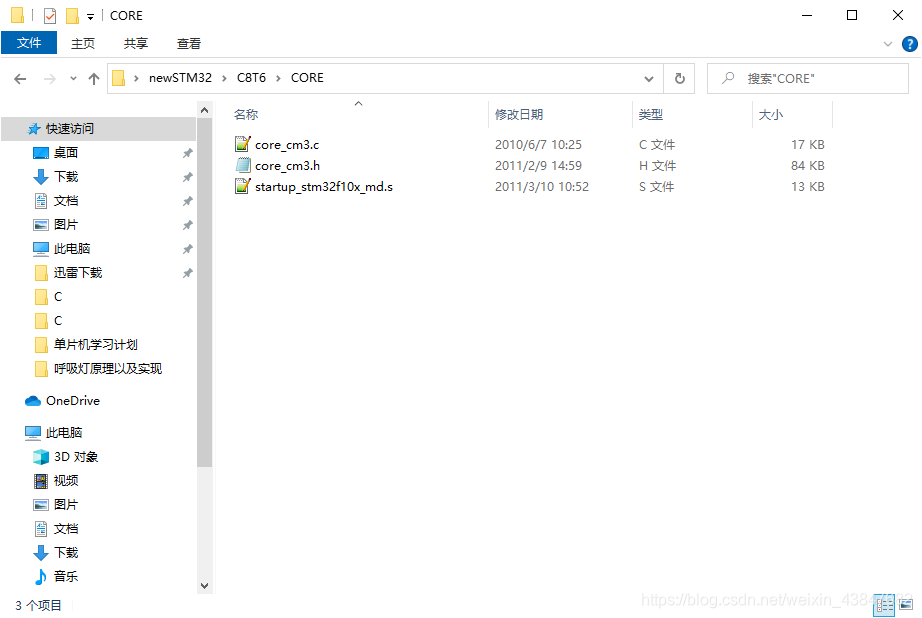Open pinned 文档 under quick access
Viewport: 922px width, 618px height.
click(x=66, y=201)
